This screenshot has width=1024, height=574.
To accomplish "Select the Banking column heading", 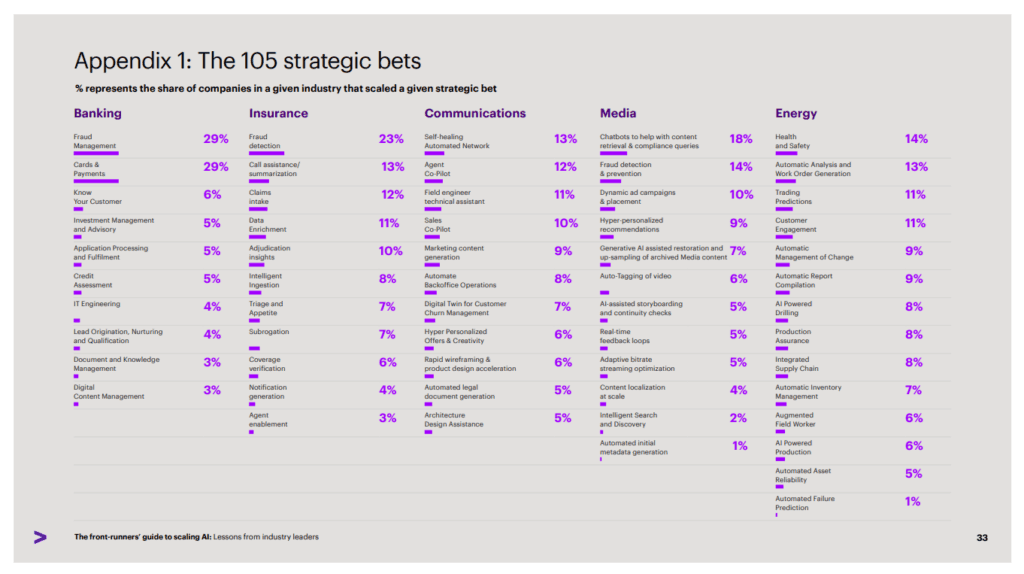I will coord(97,114).
